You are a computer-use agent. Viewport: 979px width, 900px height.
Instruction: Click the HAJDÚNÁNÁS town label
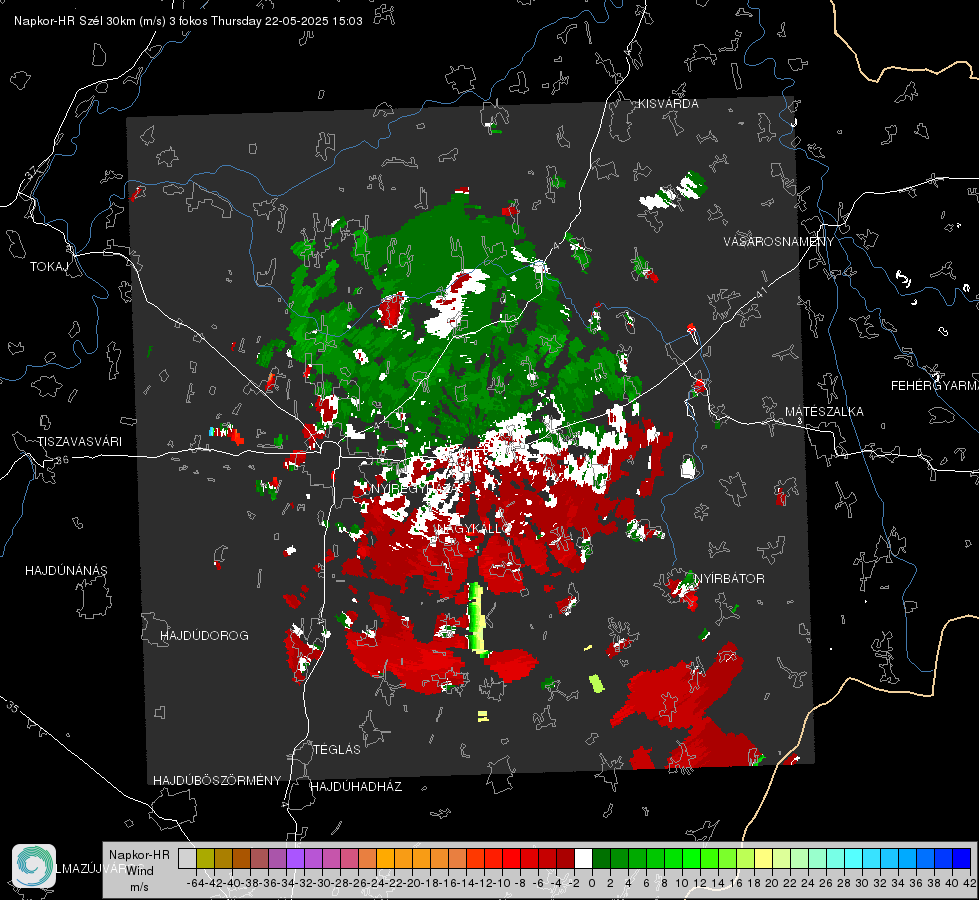click(66, 571)
